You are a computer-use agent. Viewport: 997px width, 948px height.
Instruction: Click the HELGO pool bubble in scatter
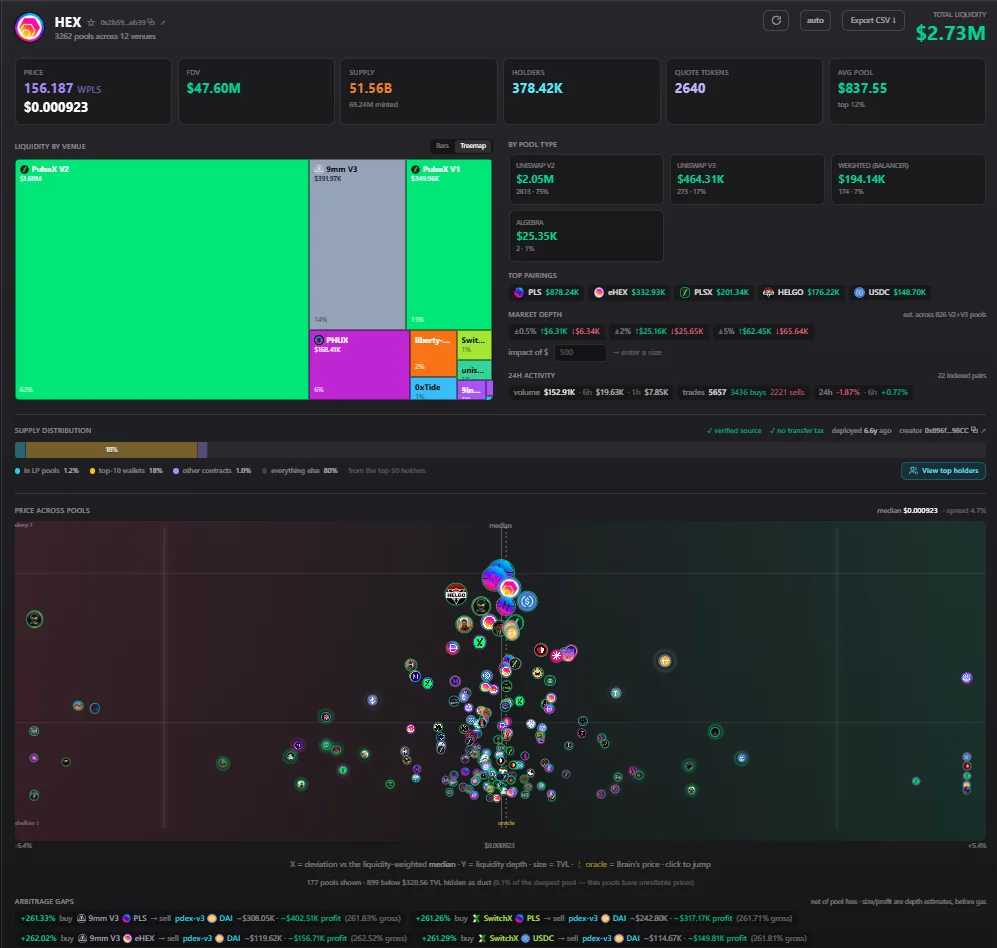tap(456, 594)
